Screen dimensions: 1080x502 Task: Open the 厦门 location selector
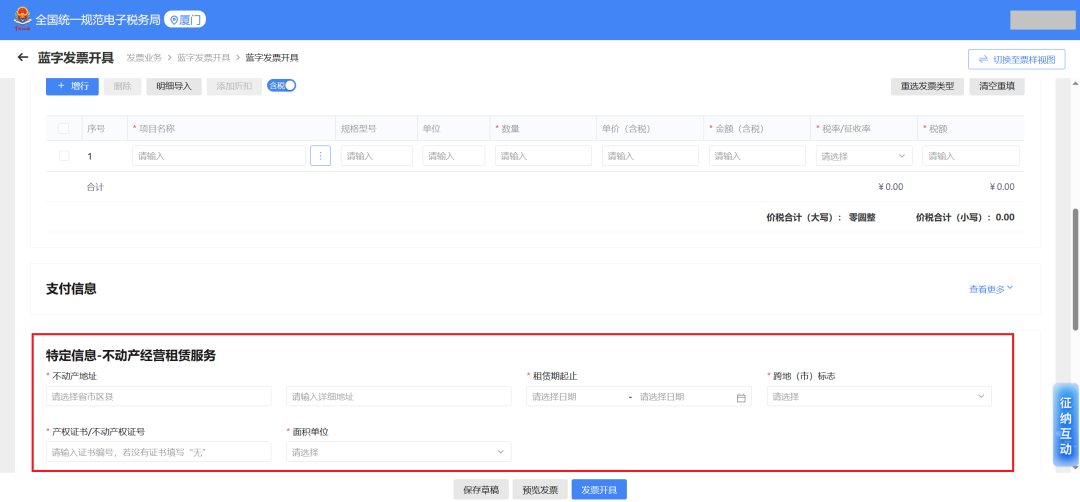point(185,20)
